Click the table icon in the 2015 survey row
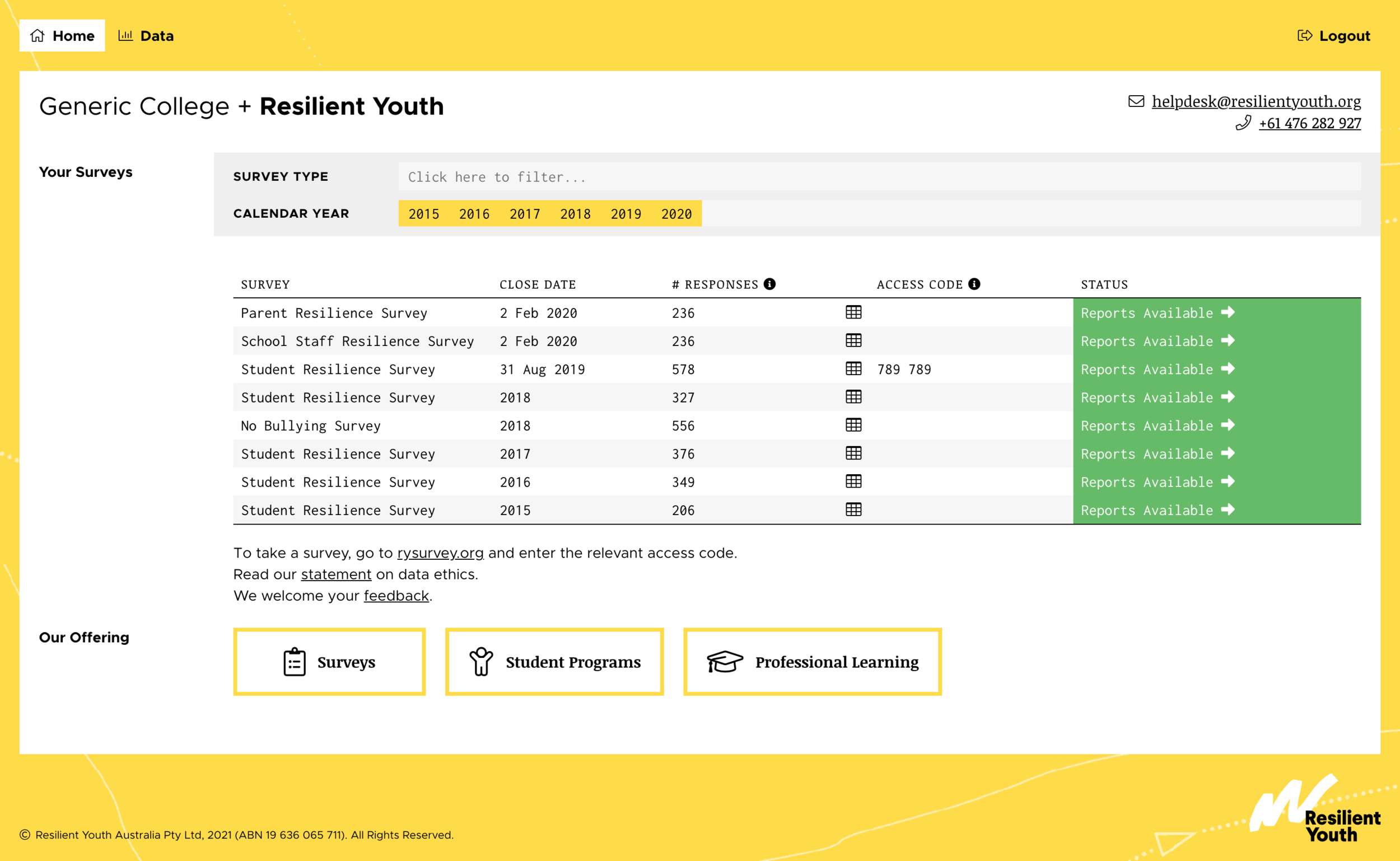This screenshot has width=1400, height=861. point(853,509)
